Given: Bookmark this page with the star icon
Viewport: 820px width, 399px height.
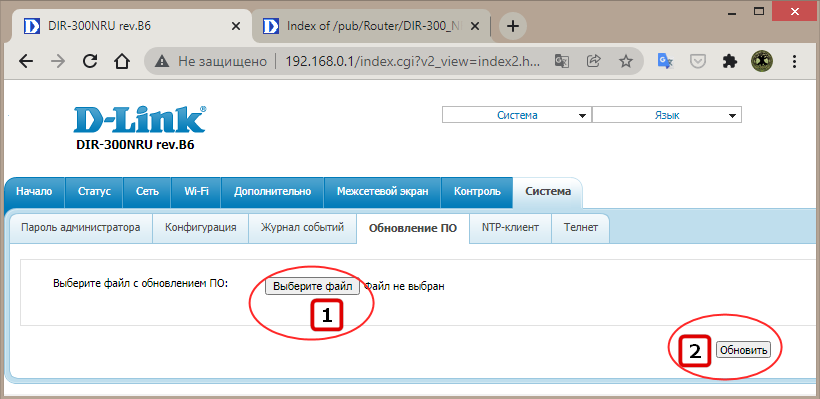Looking at the screenshot, I should [625, 62].
